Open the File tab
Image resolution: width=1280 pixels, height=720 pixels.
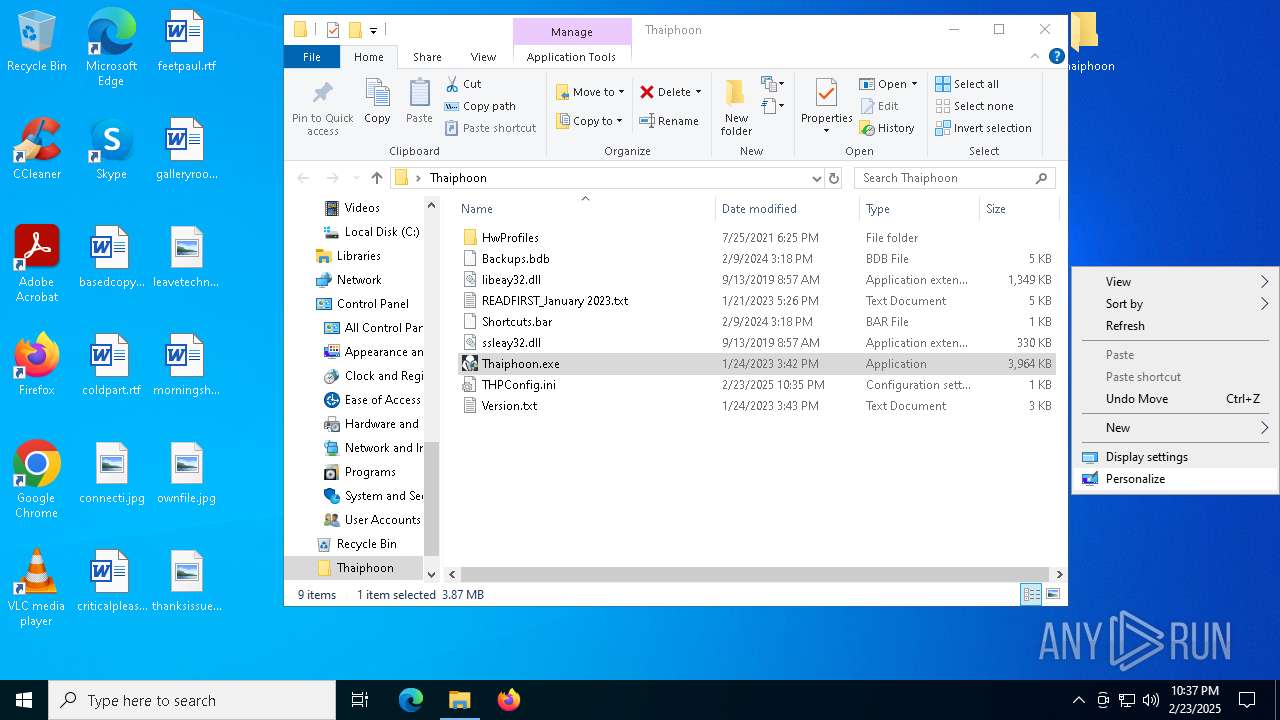(x=312, y=57)
